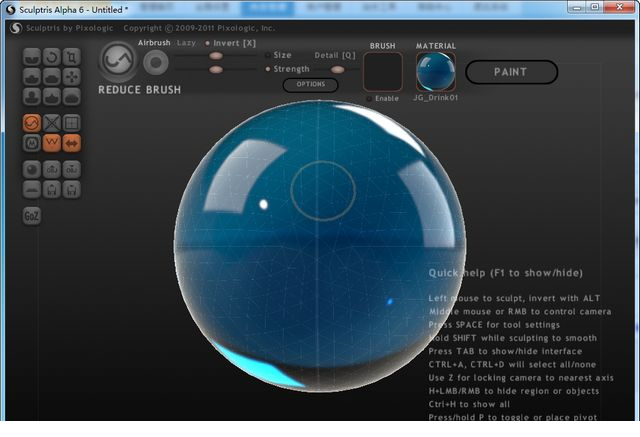Click the Reduce Selected X icon

pyautogui.click(x=52, y=123)
